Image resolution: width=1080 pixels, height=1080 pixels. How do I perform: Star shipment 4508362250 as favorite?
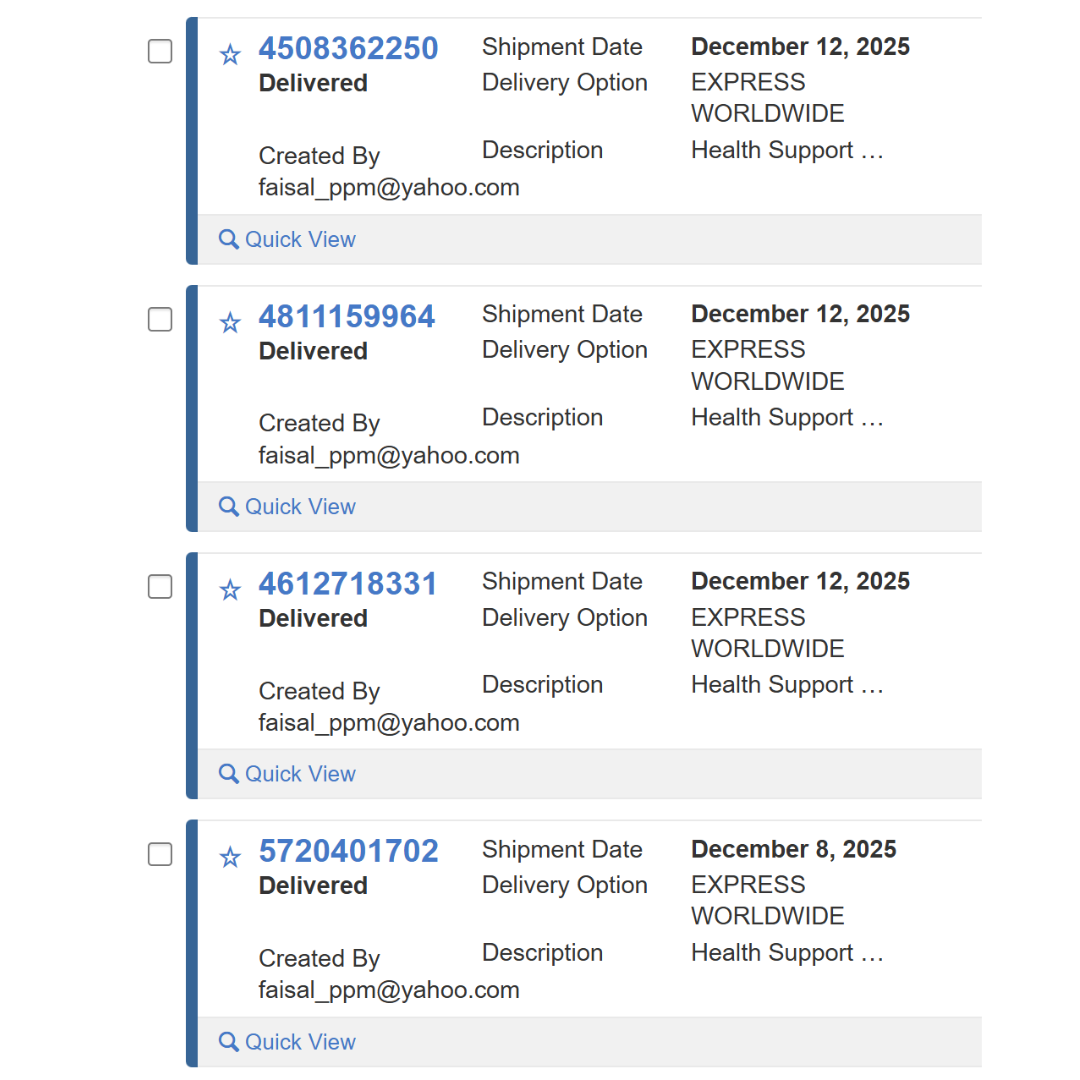coord(230,55)
